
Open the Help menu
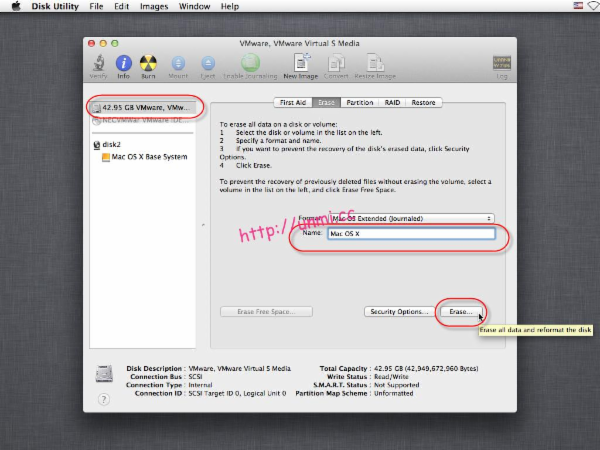pyautogui.click(x=230, y=7)
